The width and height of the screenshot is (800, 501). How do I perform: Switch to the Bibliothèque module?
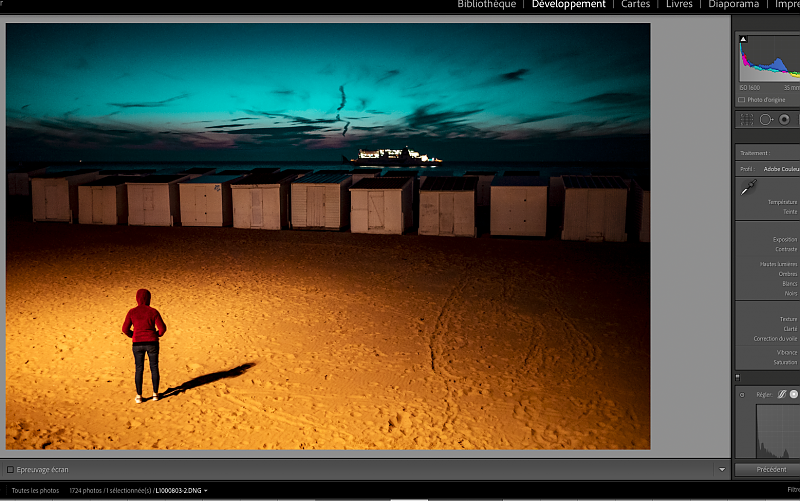tap(486, 5)
